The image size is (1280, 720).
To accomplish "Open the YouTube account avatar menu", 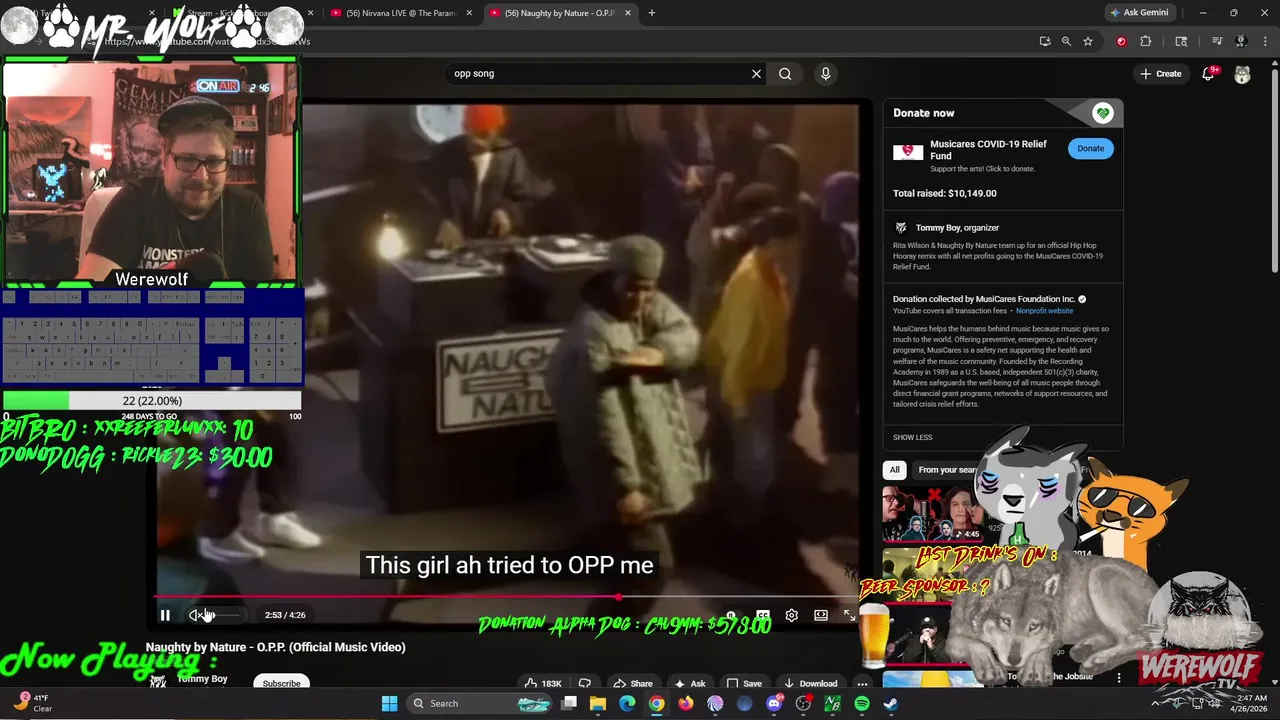I will click(x=1242, y=74).
